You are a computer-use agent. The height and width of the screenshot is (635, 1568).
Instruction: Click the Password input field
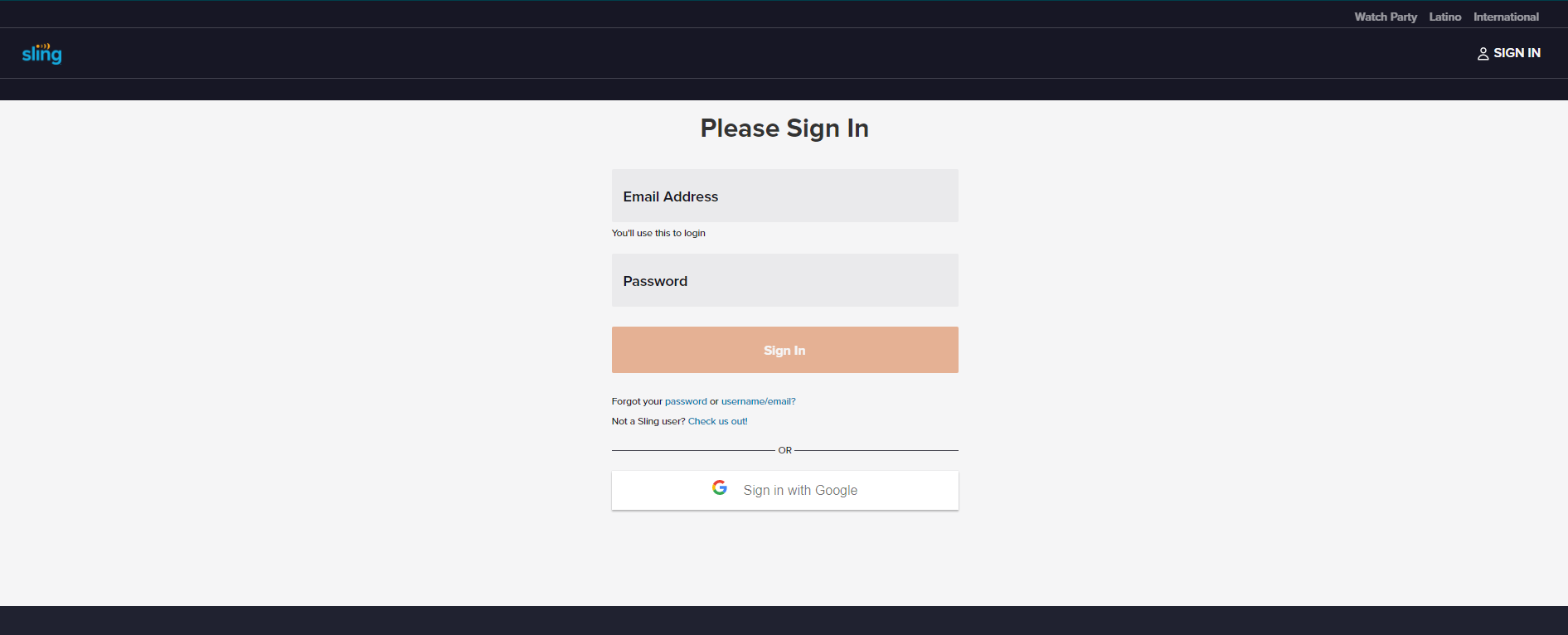784,280
